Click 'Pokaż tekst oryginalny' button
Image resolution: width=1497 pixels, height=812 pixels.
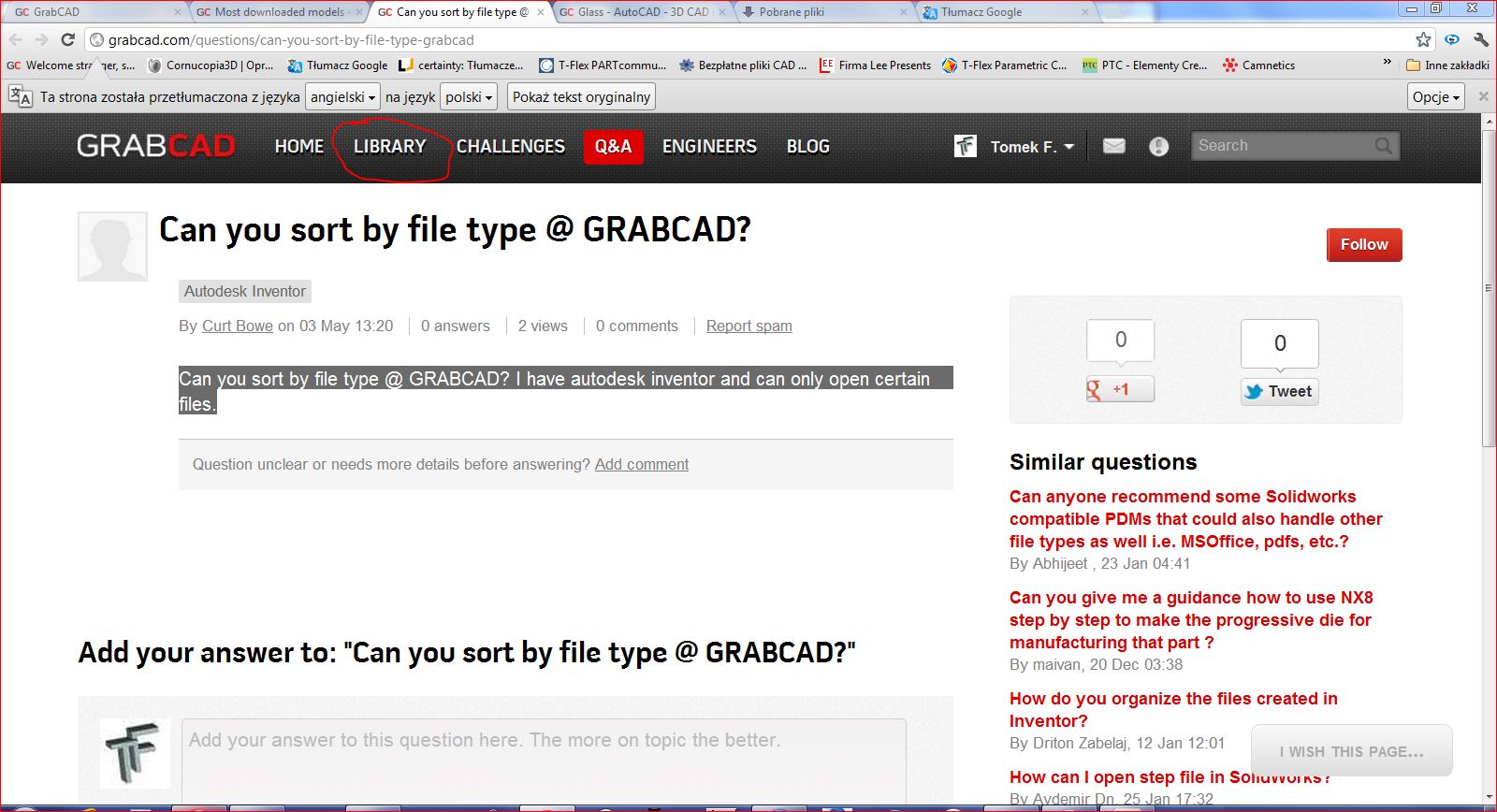coord(581,97)
